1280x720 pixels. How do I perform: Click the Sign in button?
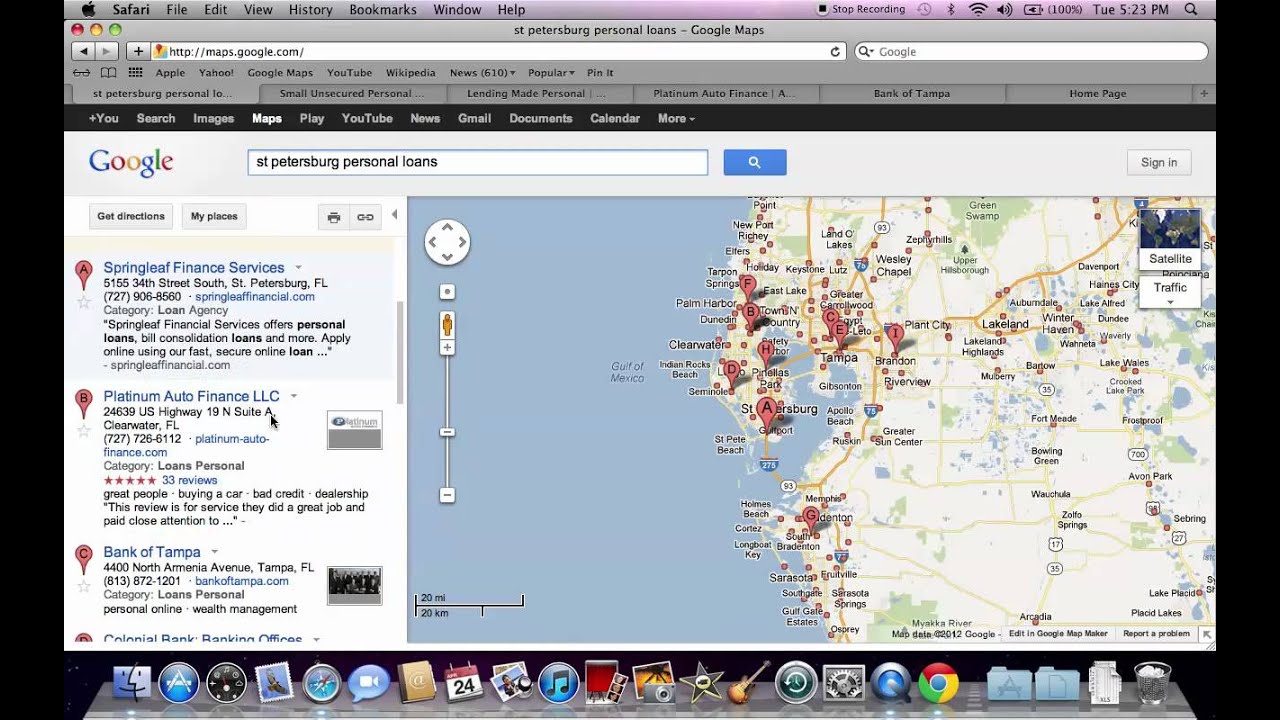[1159, 162]
